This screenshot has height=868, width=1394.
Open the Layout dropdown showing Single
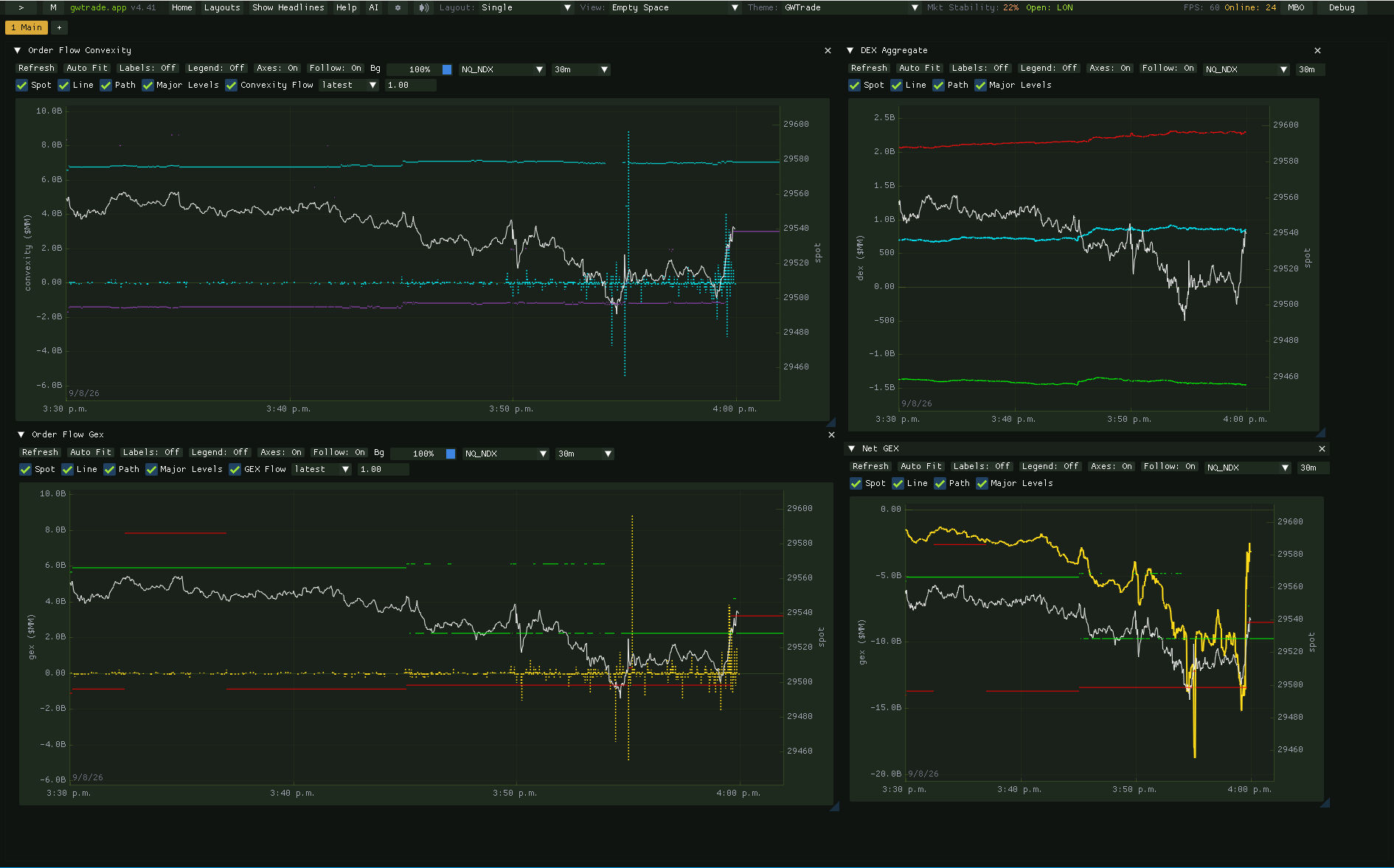pos(526,7)
